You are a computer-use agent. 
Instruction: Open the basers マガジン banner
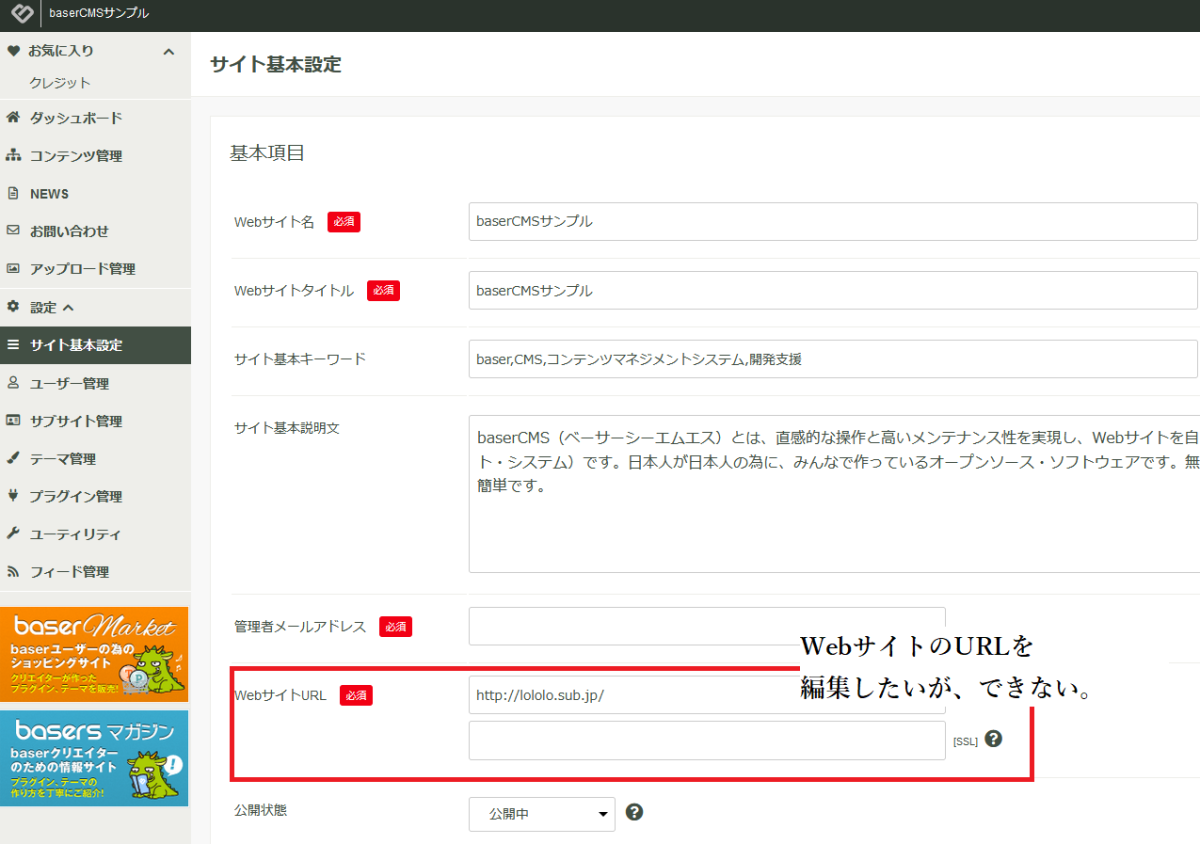(x=94, y=758)
